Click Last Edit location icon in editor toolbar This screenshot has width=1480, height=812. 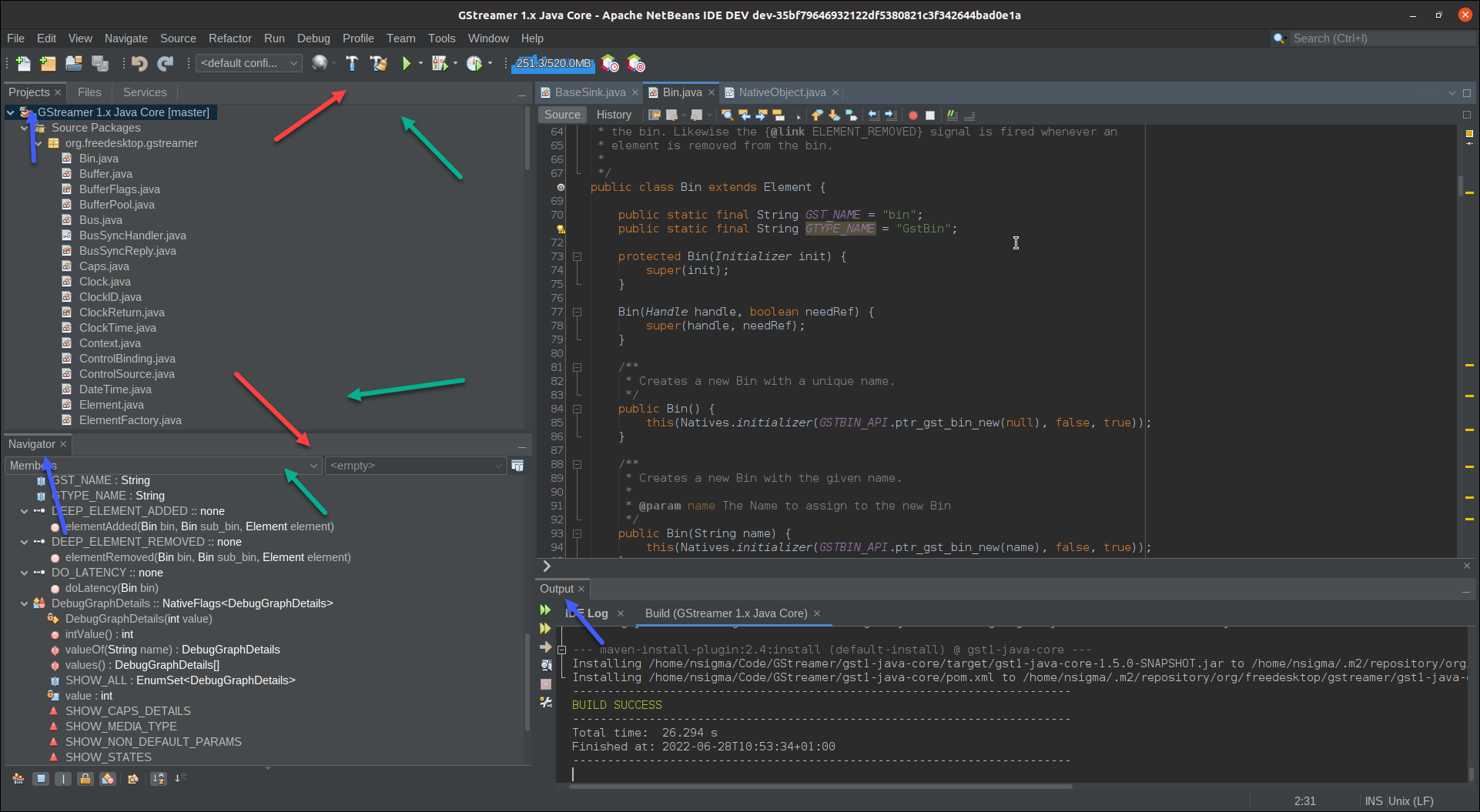pyautogui.click(x=655, y=115)
